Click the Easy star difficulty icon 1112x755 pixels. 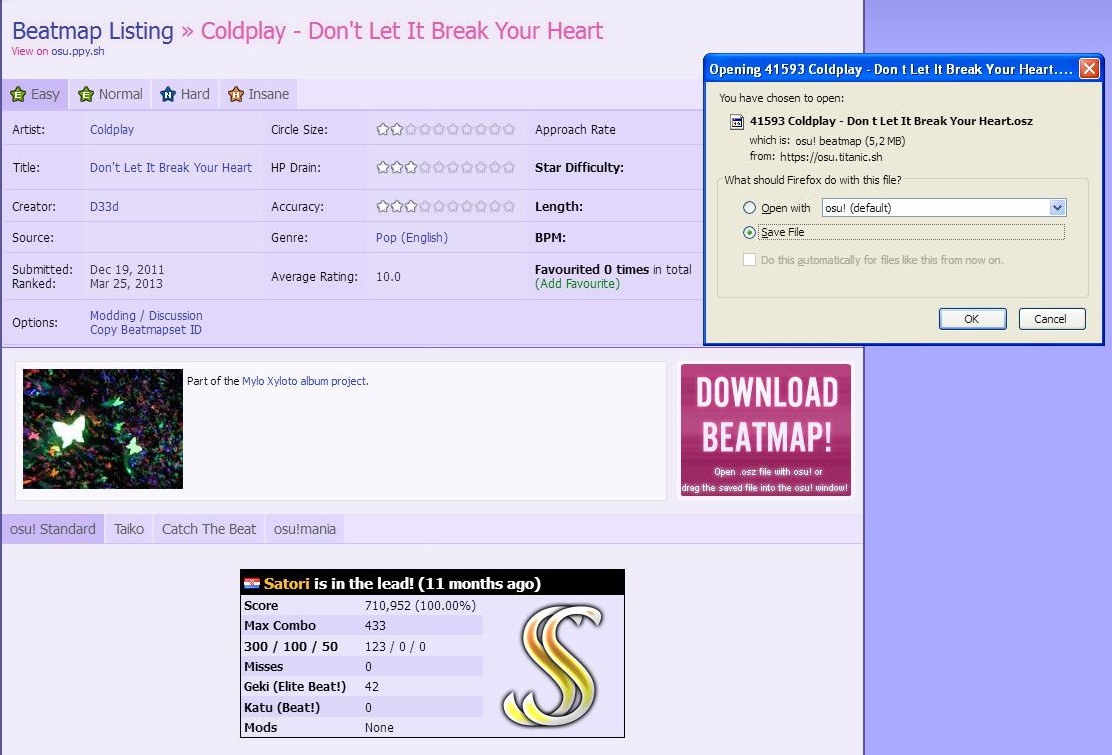[x=18, y=94]
